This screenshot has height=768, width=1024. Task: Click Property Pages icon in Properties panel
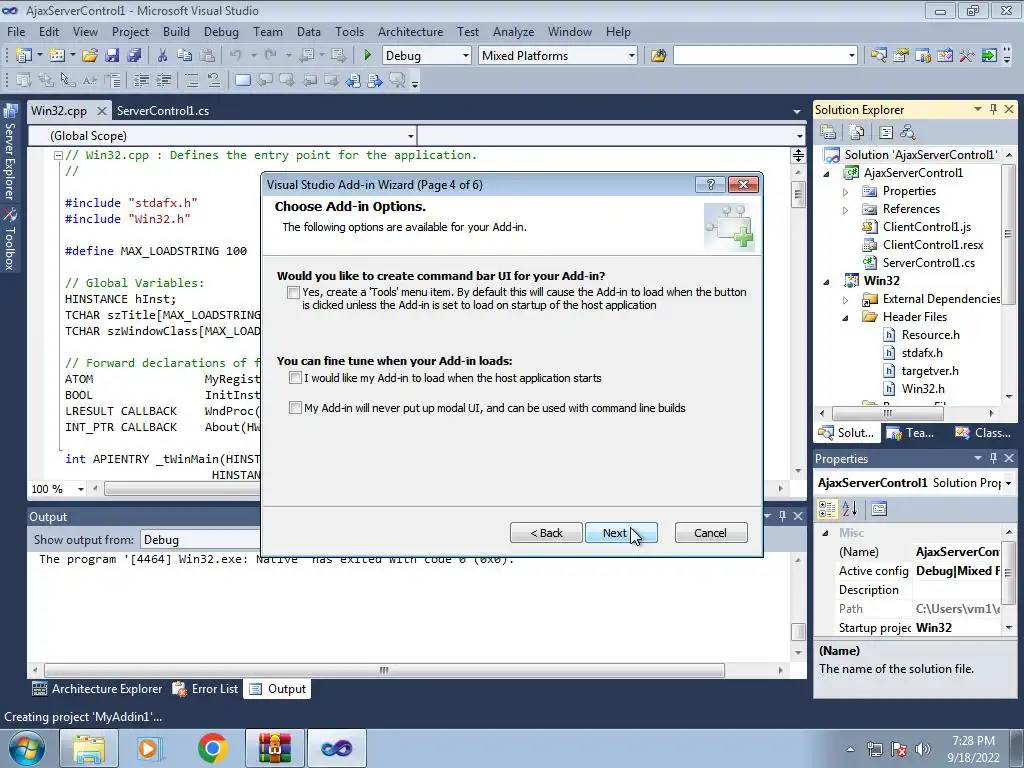pos(879,509)
